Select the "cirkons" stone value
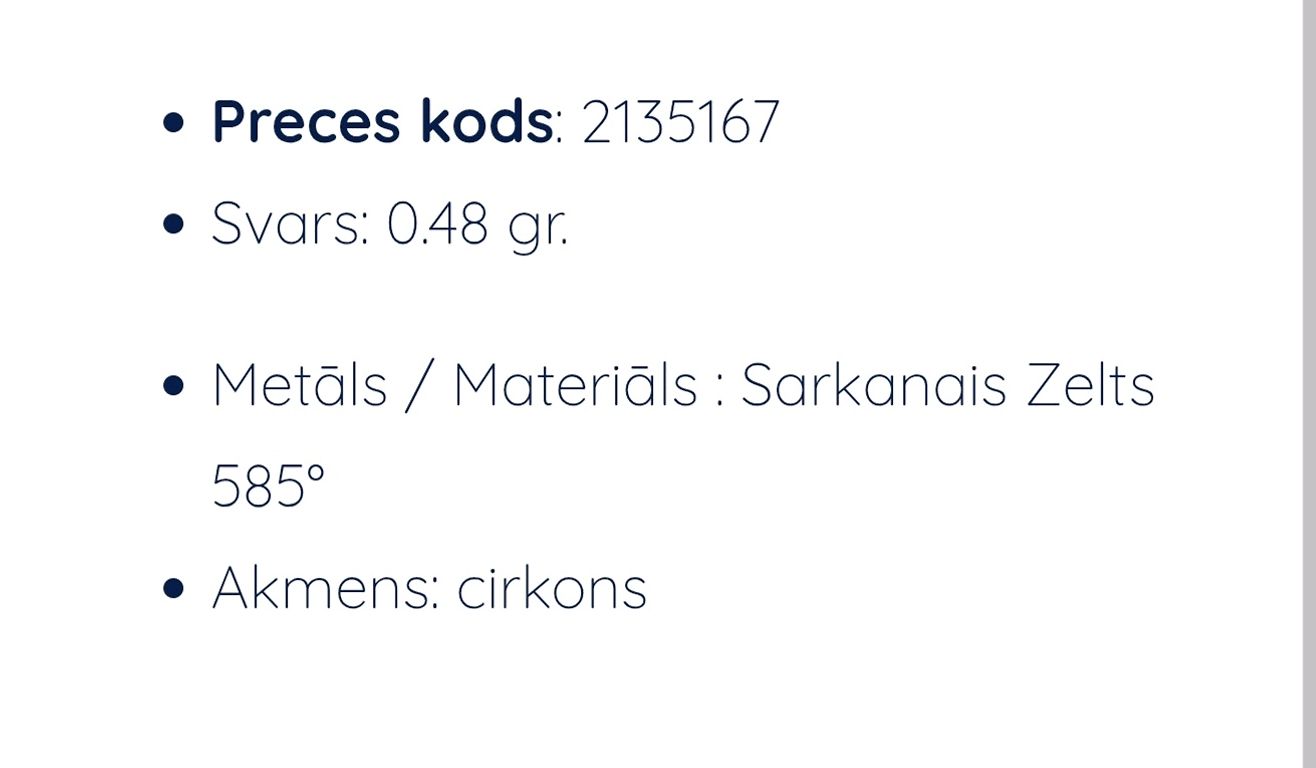The image size is (1316, 768). tap(552, 588)
